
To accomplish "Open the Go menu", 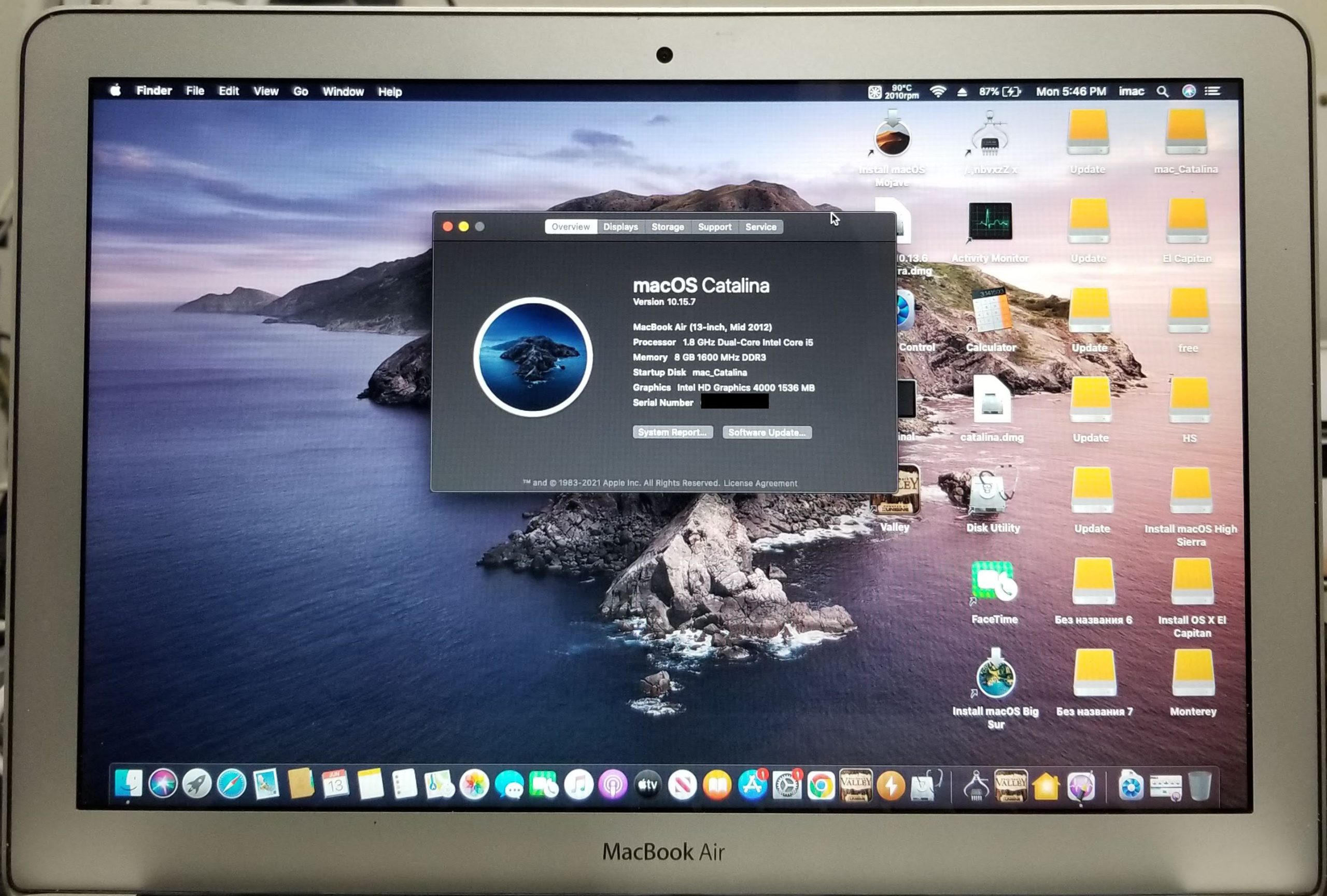I will pyautogui.click(x=300, y=91).
